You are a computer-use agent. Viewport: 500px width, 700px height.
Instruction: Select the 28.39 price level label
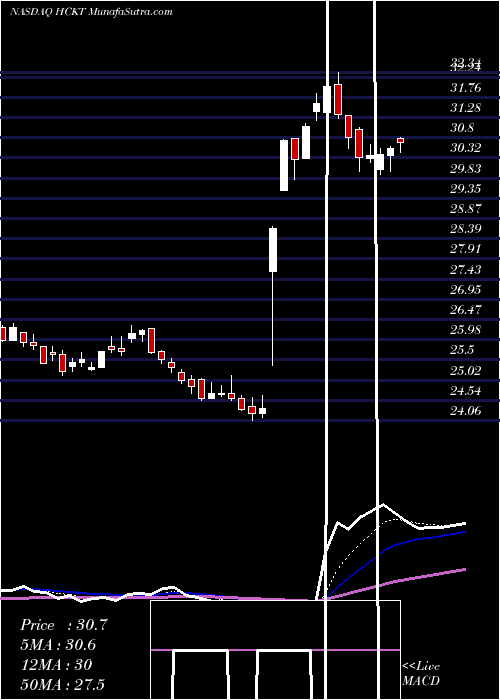pos(466,229)
